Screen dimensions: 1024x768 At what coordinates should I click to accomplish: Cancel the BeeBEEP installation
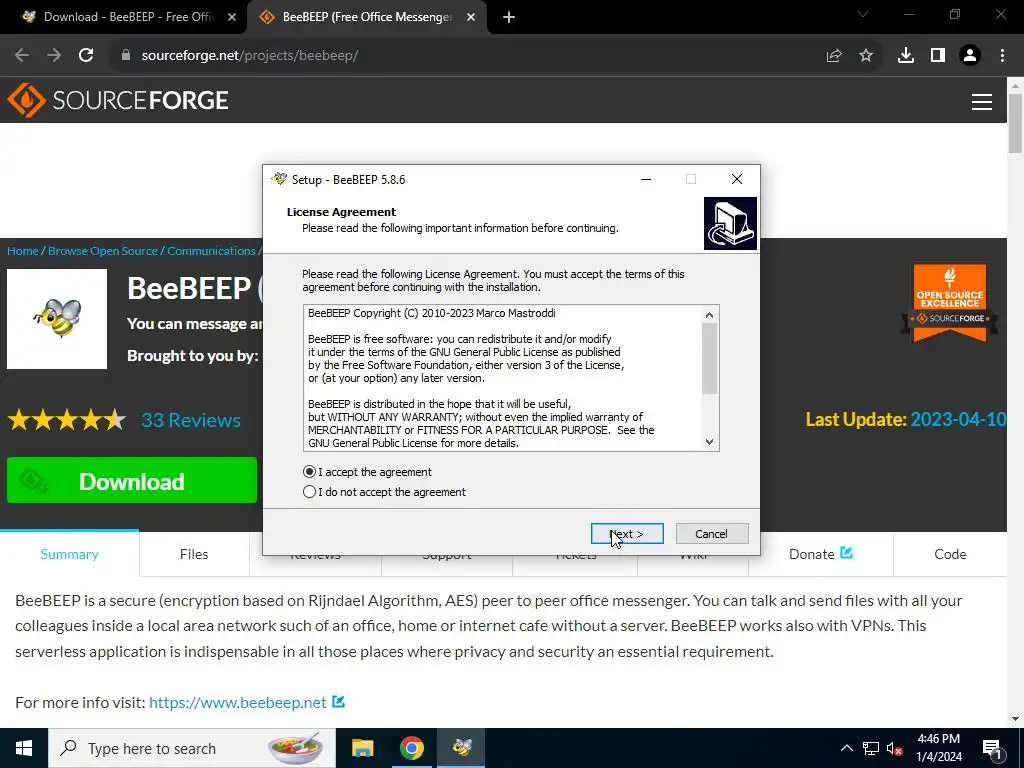[712, 534]
